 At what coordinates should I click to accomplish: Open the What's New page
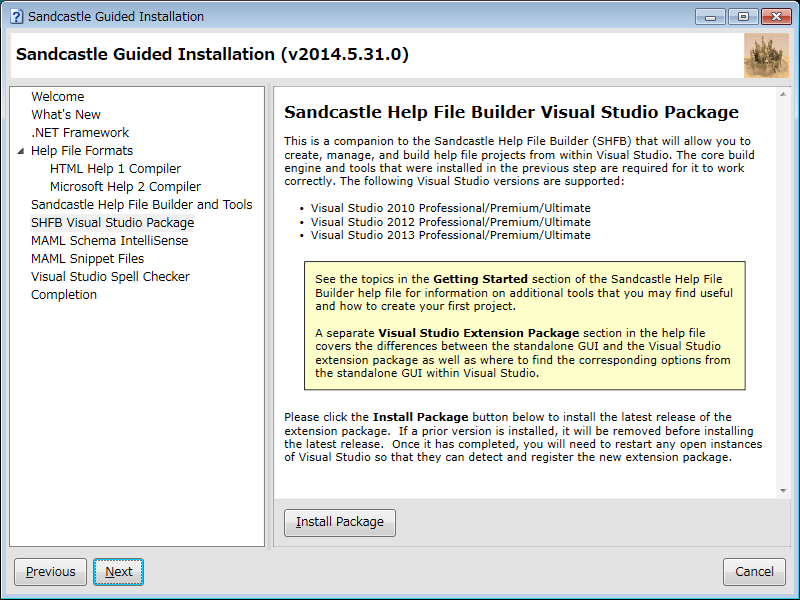66,114
